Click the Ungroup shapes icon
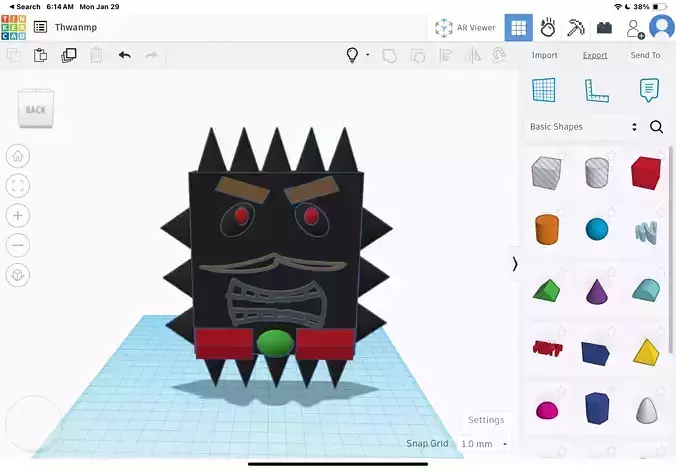The image size is (676, 470). tap(417, 56)
